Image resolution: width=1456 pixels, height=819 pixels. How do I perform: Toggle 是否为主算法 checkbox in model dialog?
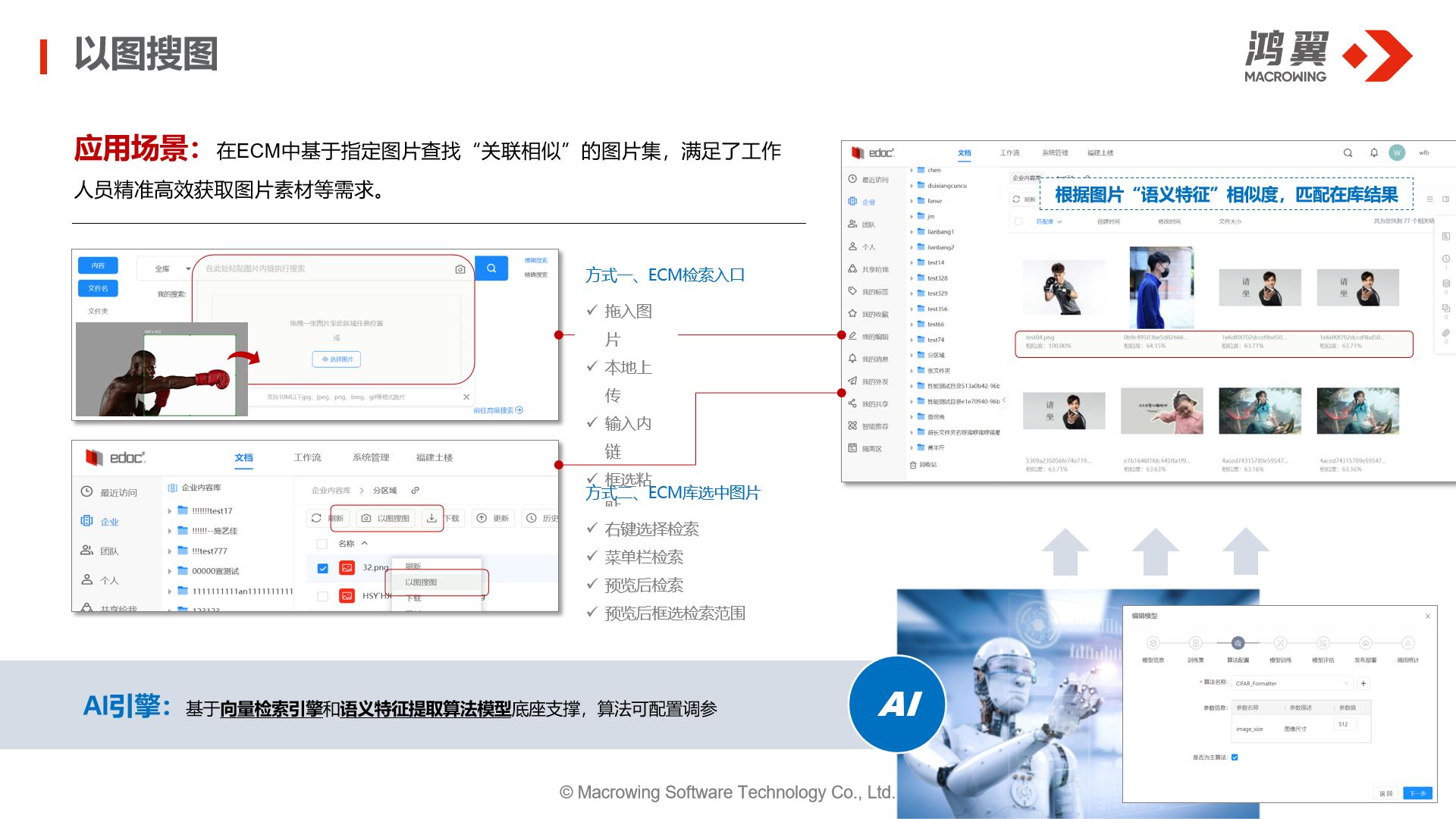1235,758
